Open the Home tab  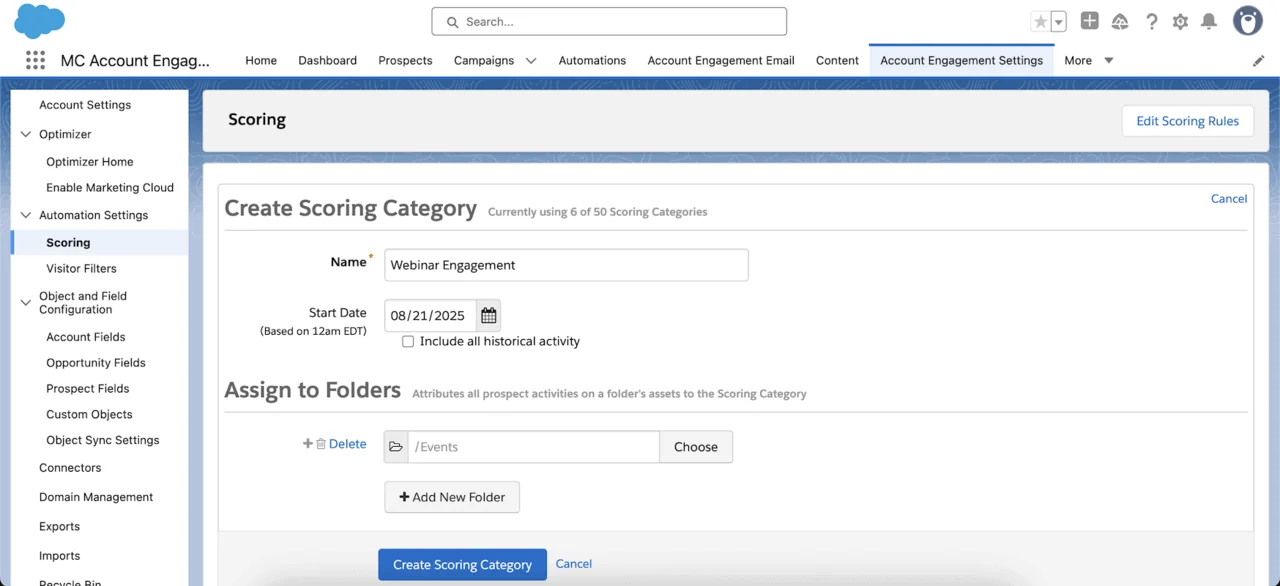coord(261,60)
